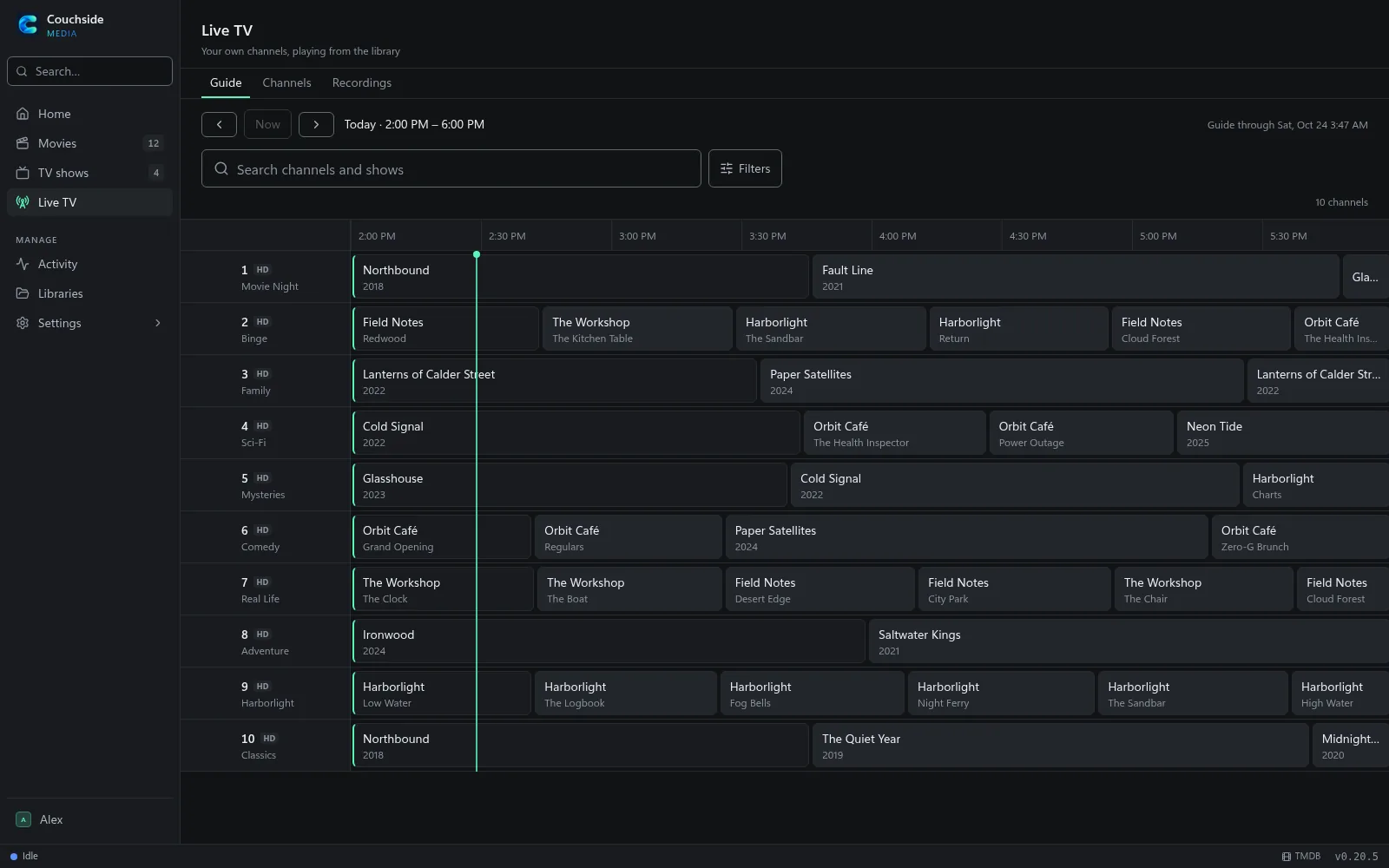Focus the Search channels and shows field
The width and height of the screenshot is (1389, 868).
[451, 168]
